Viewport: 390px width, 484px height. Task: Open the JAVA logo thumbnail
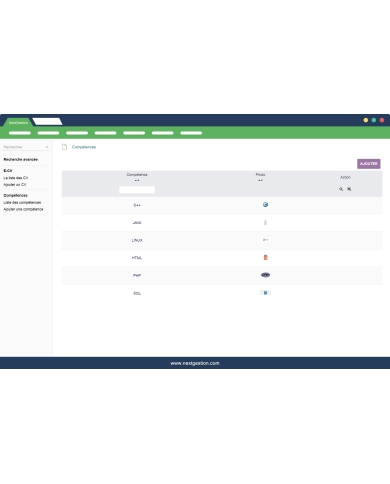[265, 222]
